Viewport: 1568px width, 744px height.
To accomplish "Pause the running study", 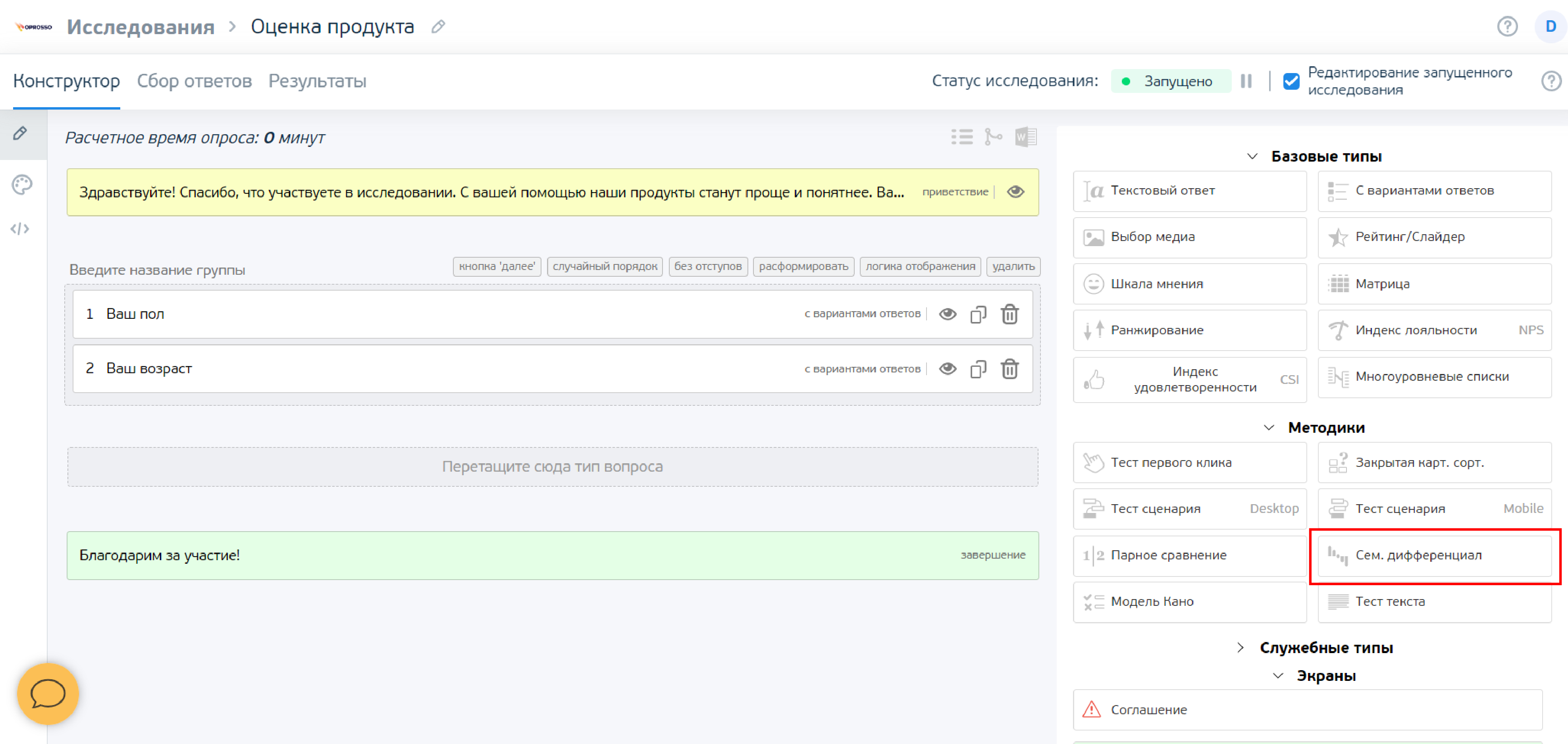I will coord(1246,81).
